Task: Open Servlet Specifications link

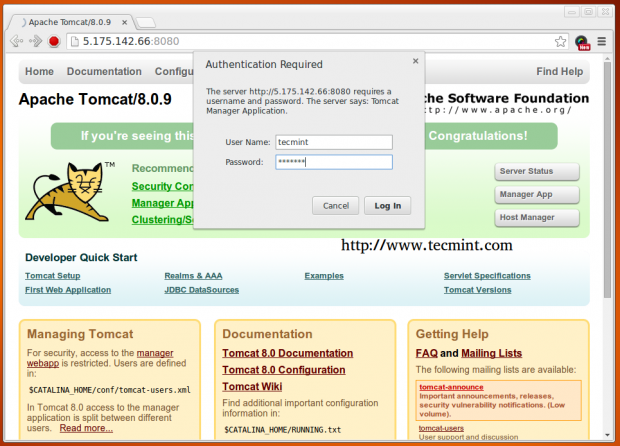Action: (x=487, y=276)
